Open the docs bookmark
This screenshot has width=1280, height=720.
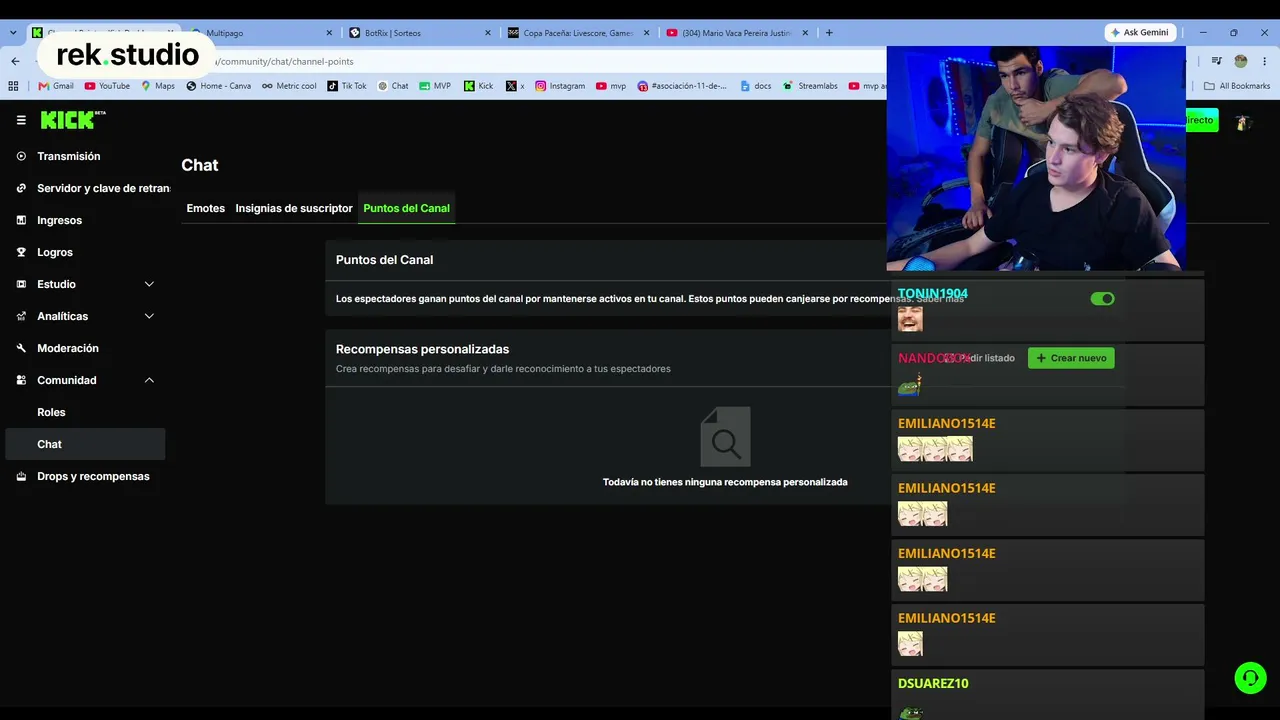(x=756, y=86)
